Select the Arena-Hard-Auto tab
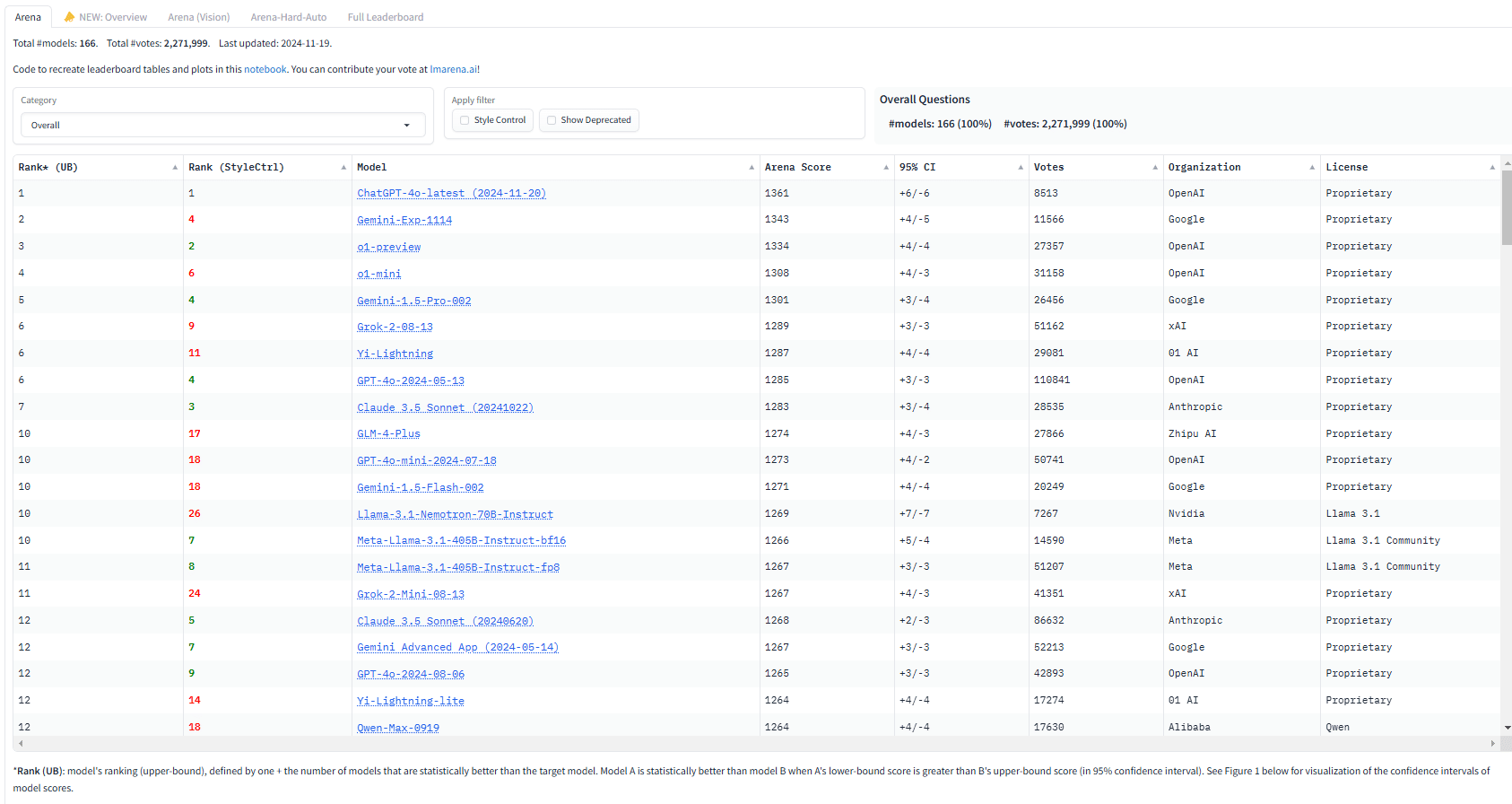This screenshot has height=804, width=1512. [x=289, y=17]
